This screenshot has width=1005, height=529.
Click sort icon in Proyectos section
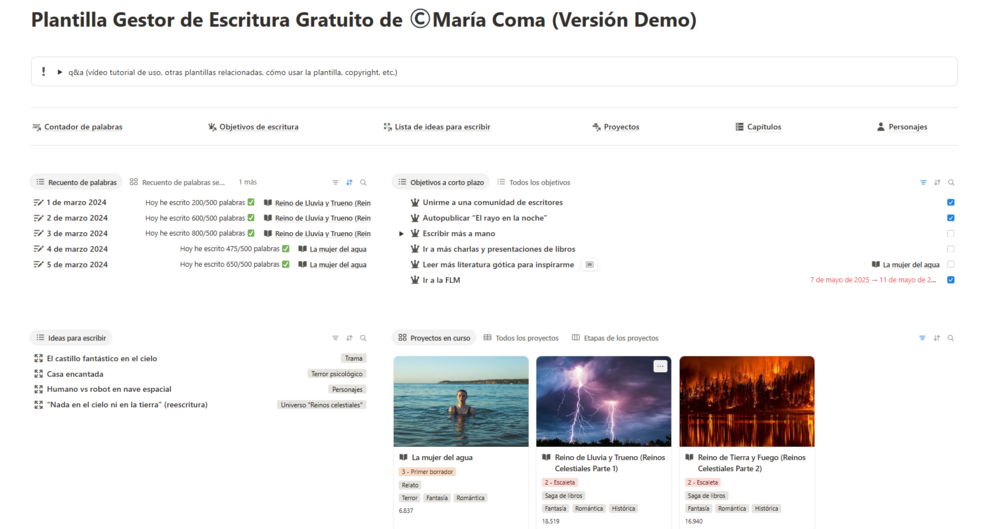(936, 338)
